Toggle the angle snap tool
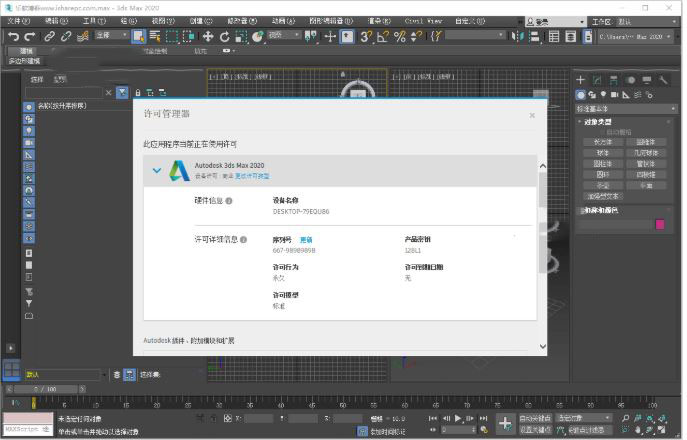 [383, 36]
